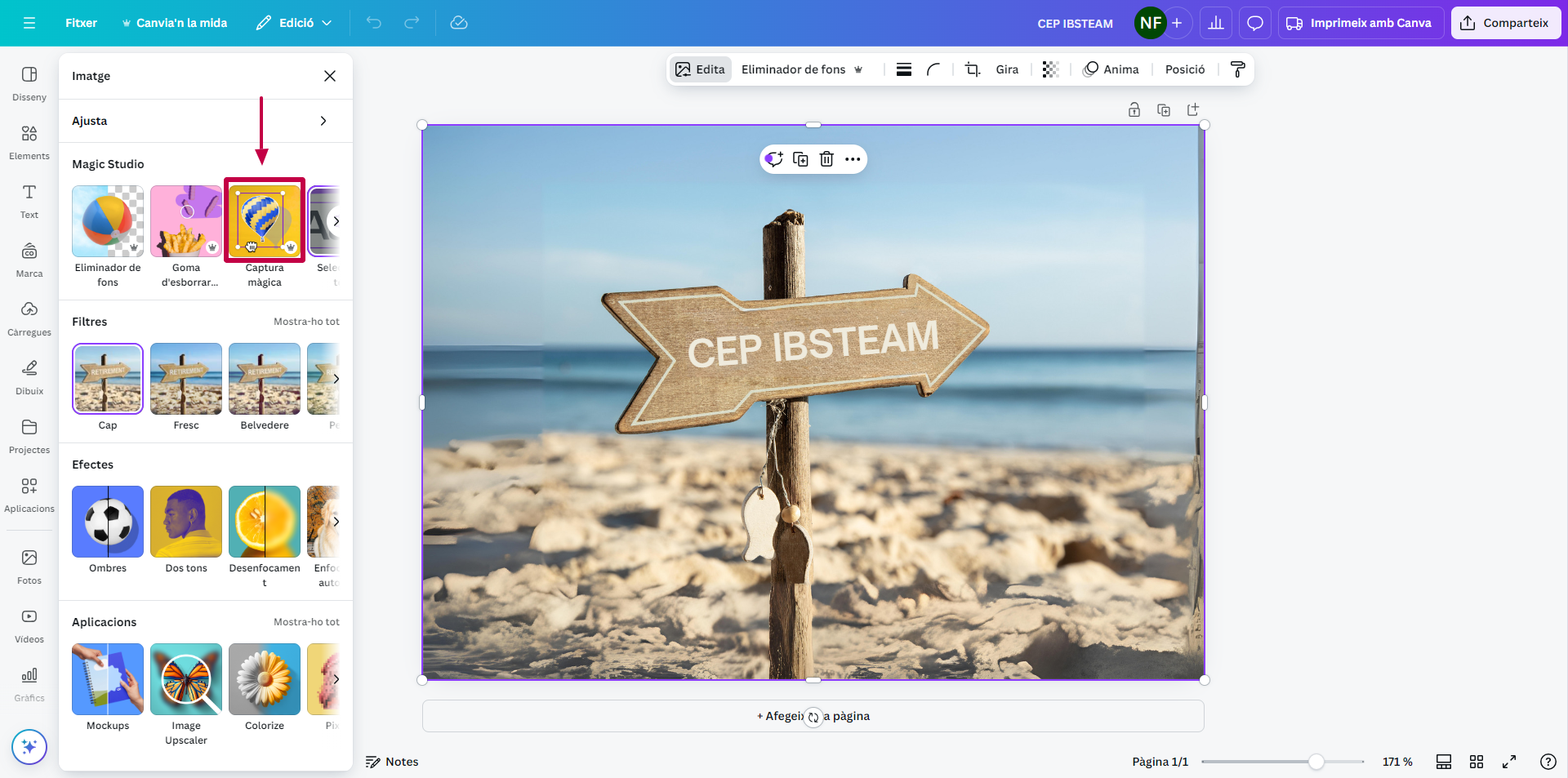Image resolution: width=1568 pixels, height=778 pixels.
Task: Show more Magic Studio tools arrow
Action: 336,221
